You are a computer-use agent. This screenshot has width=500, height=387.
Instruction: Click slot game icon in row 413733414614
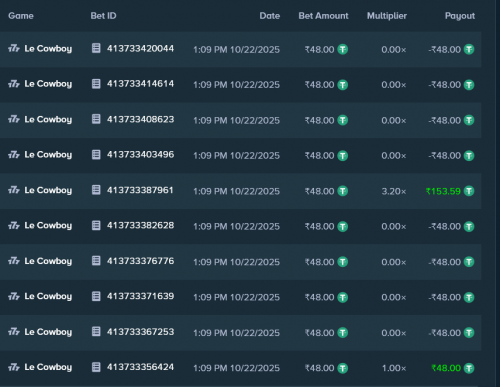[14, 84]
